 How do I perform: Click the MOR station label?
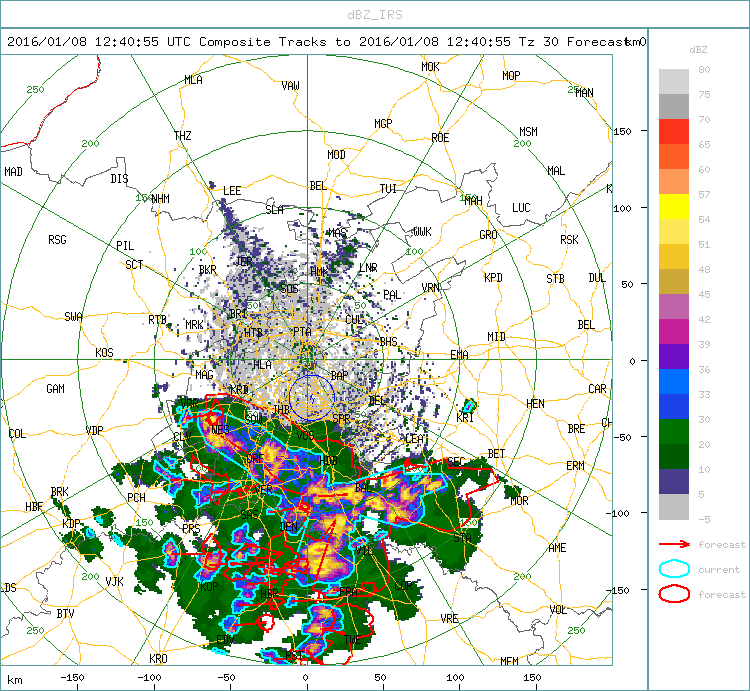click(519, 501)
